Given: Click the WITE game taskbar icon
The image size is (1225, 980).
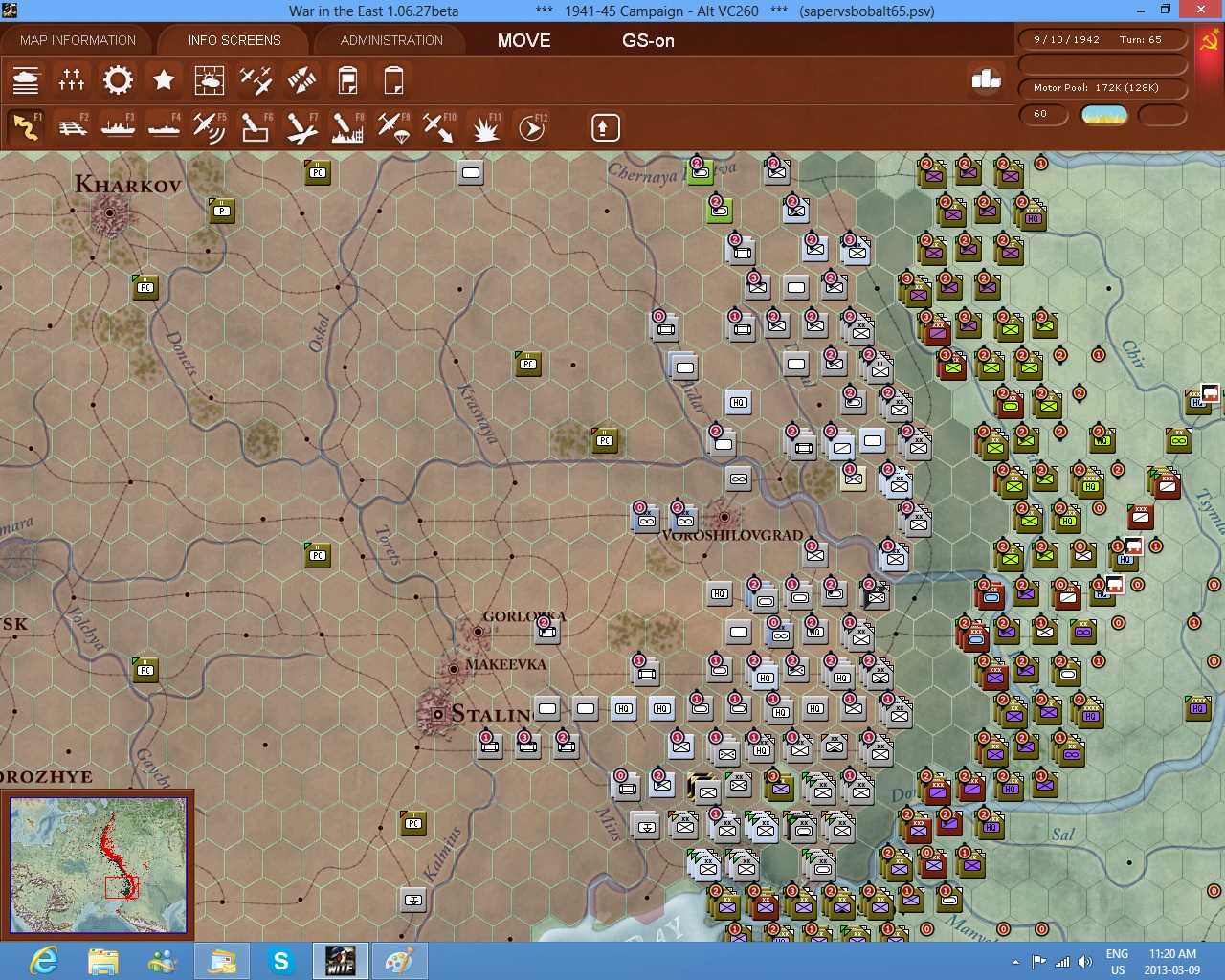Looking at the screenshot, I should tap(340, 961).
